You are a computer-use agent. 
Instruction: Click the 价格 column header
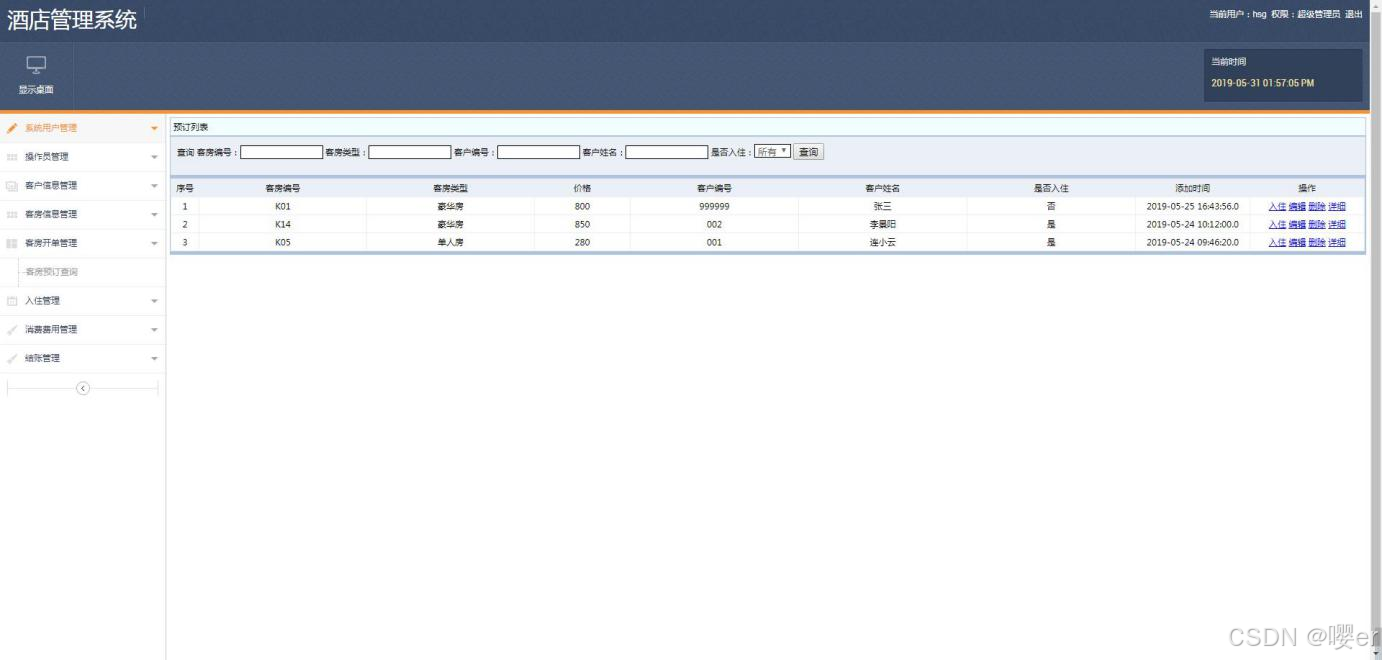pos(582,188)
